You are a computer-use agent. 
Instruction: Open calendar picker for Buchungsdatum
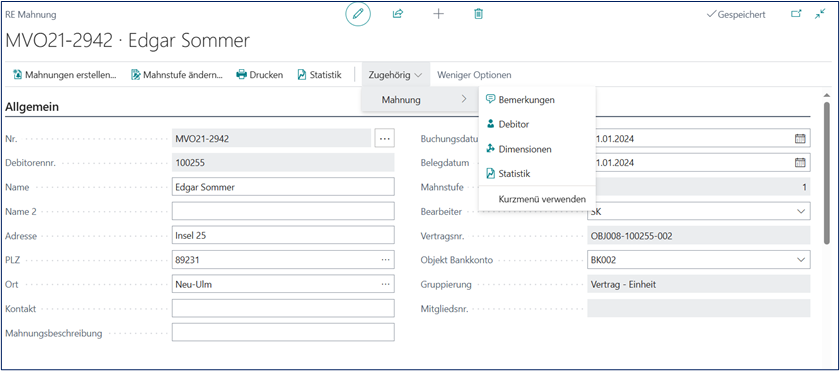click(799, 138)
